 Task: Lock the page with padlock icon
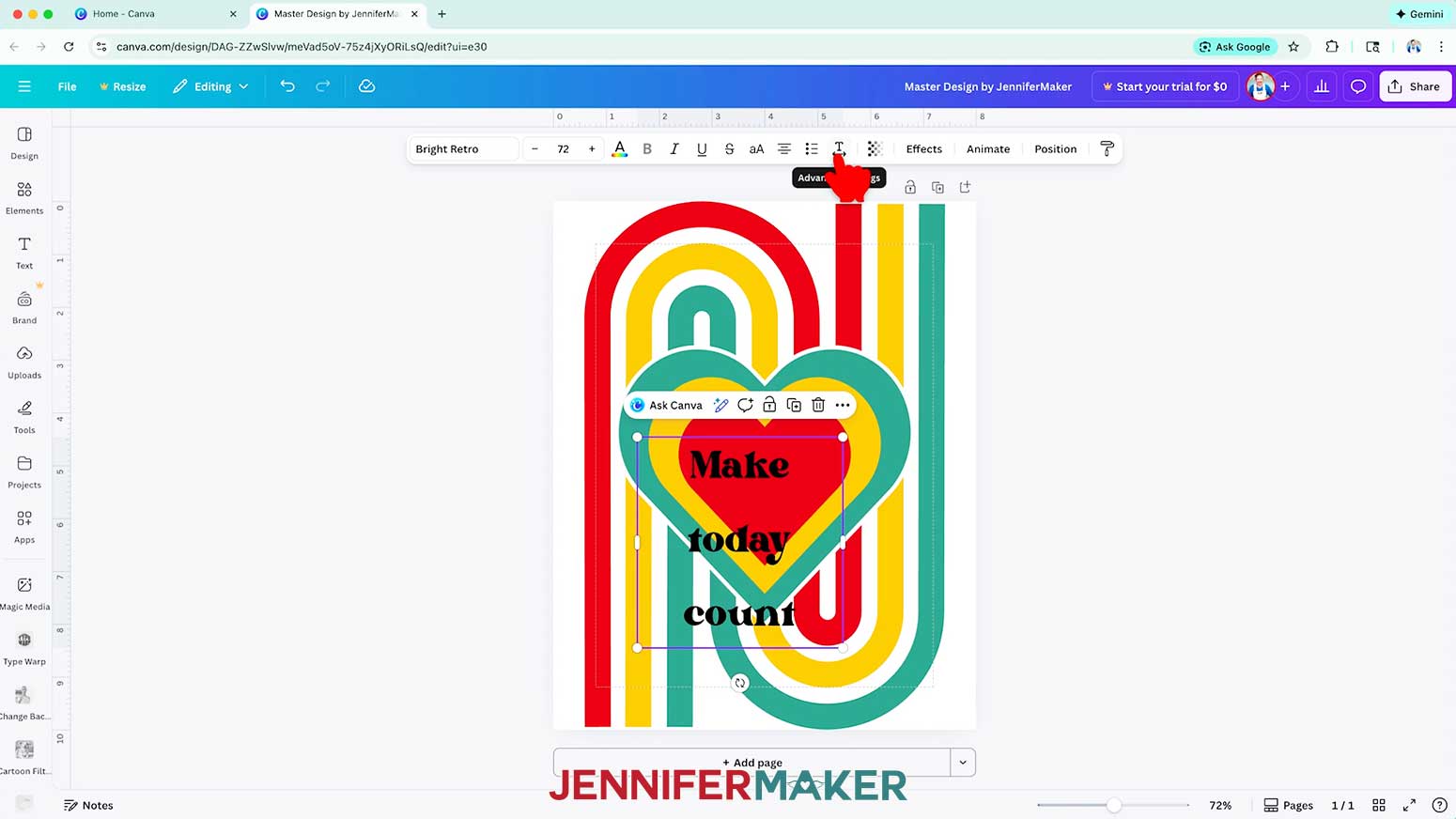[x=910, y=188]
